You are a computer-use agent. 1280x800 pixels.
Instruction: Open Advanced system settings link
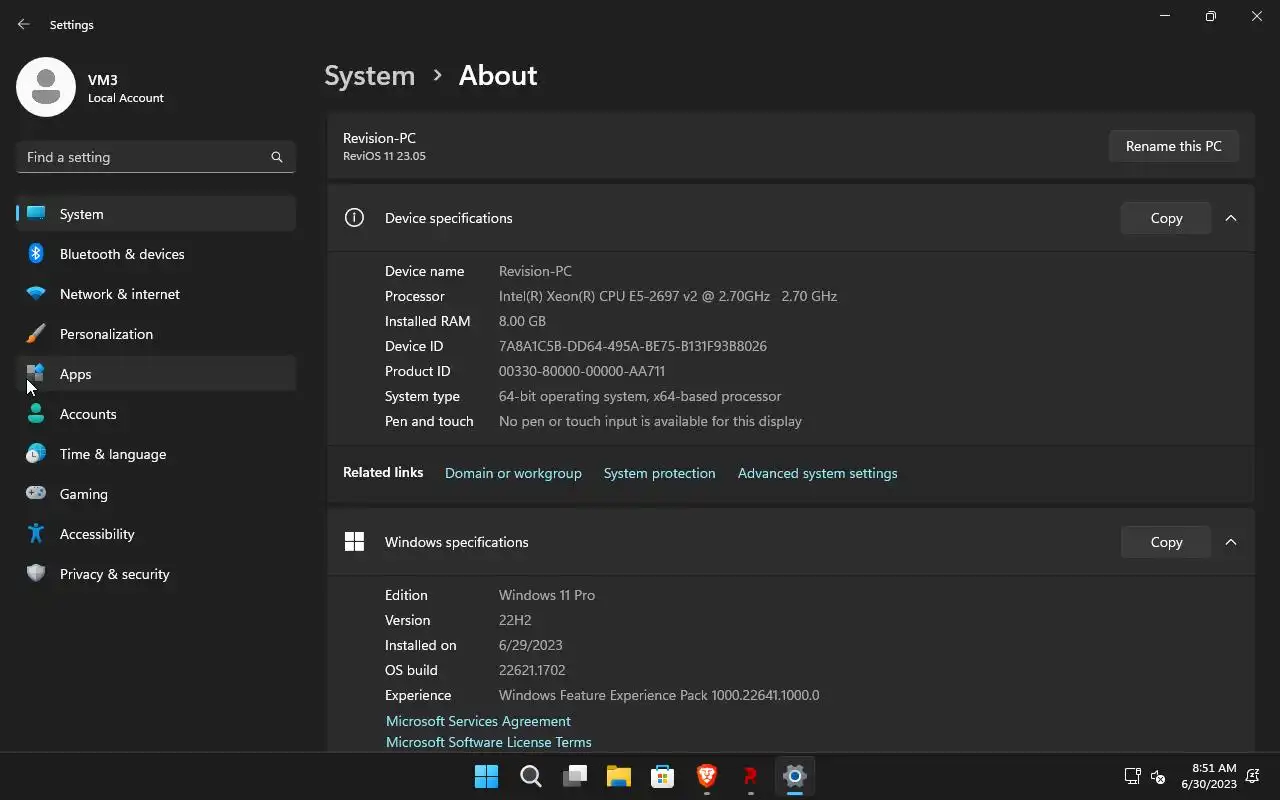click(x=817, y=473)
